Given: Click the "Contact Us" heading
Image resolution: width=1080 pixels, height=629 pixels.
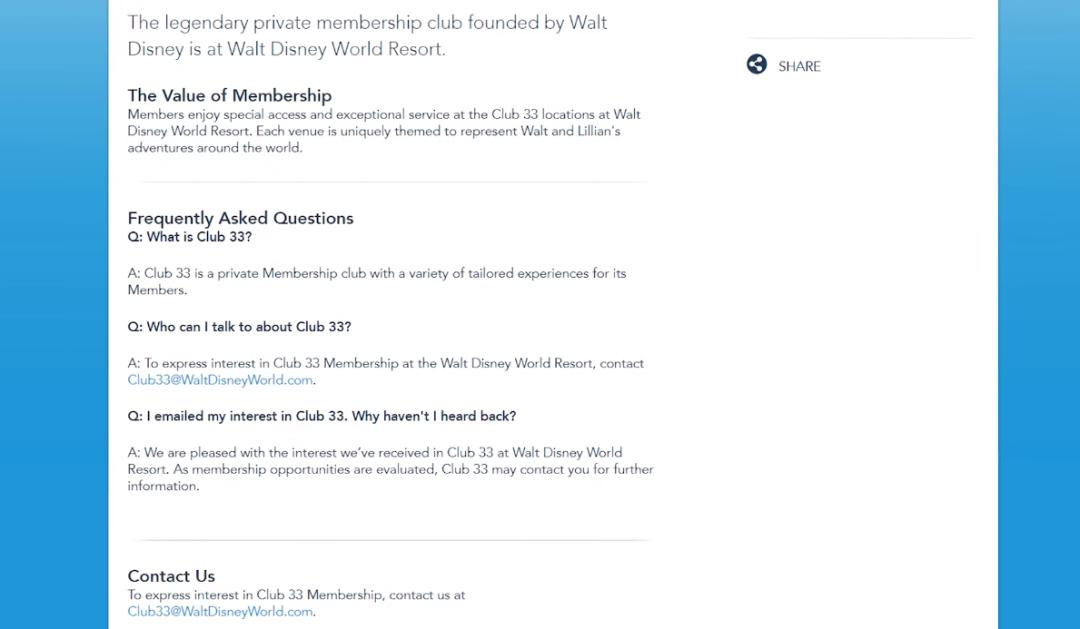Looking at the screenshot, I should [171, 576].
